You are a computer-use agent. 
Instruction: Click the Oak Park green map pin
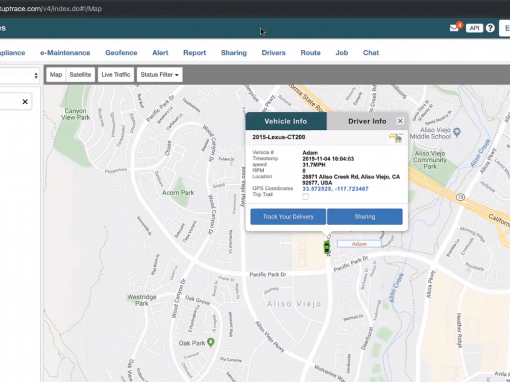coord(210,342)
